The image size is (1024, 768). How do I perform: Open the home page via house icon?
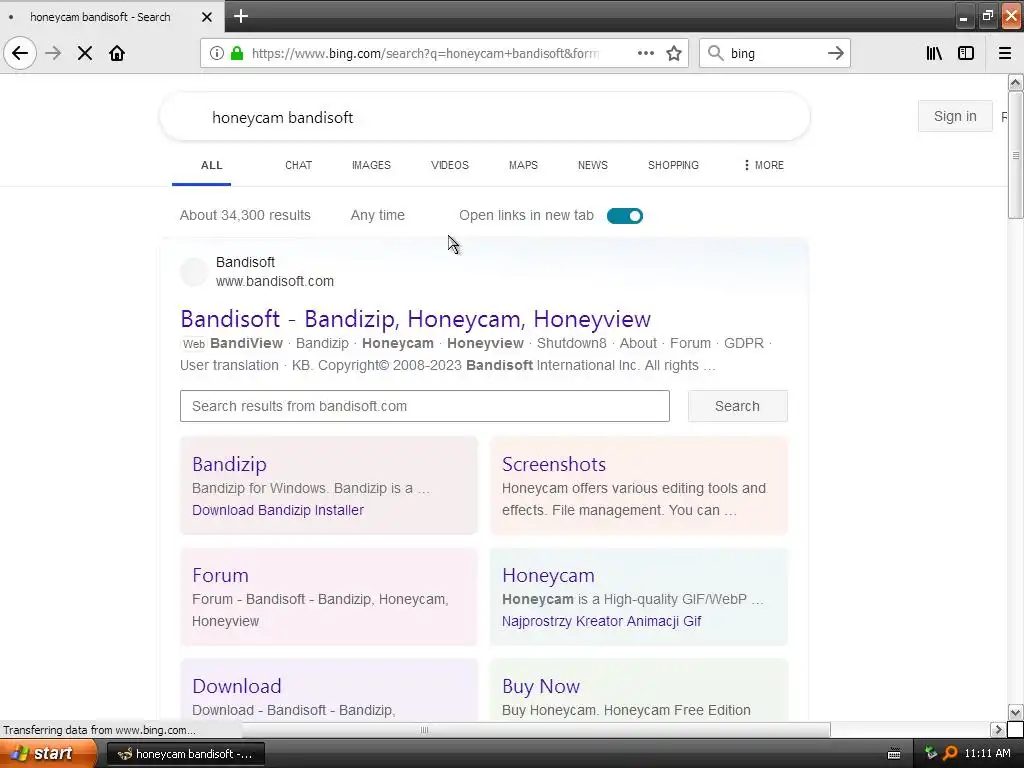[117, 53]
